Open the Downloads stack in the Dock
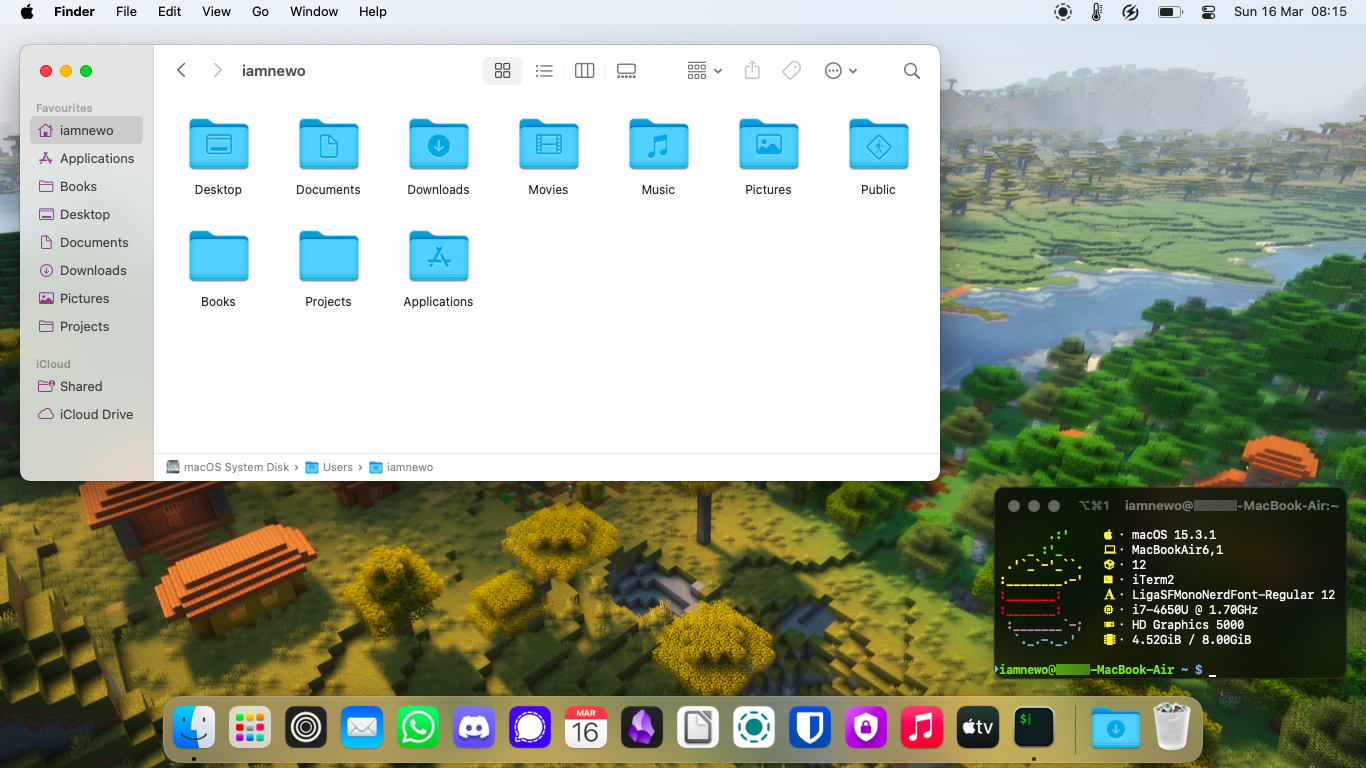 point(1116,728)
